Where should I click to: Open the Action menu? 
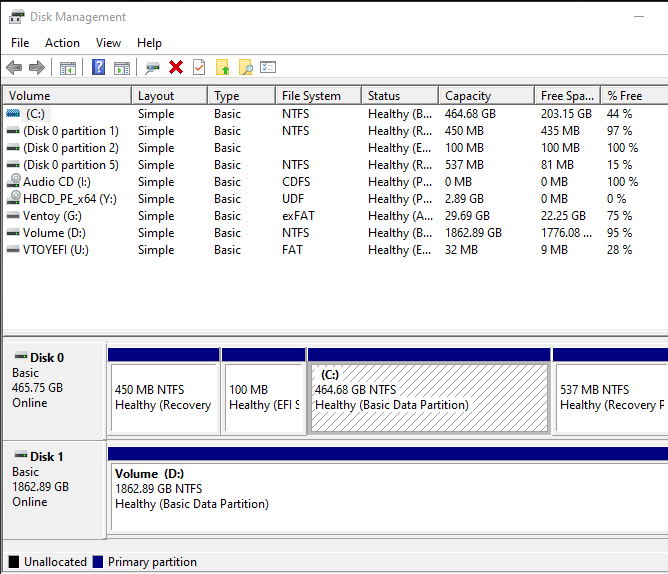62,43
